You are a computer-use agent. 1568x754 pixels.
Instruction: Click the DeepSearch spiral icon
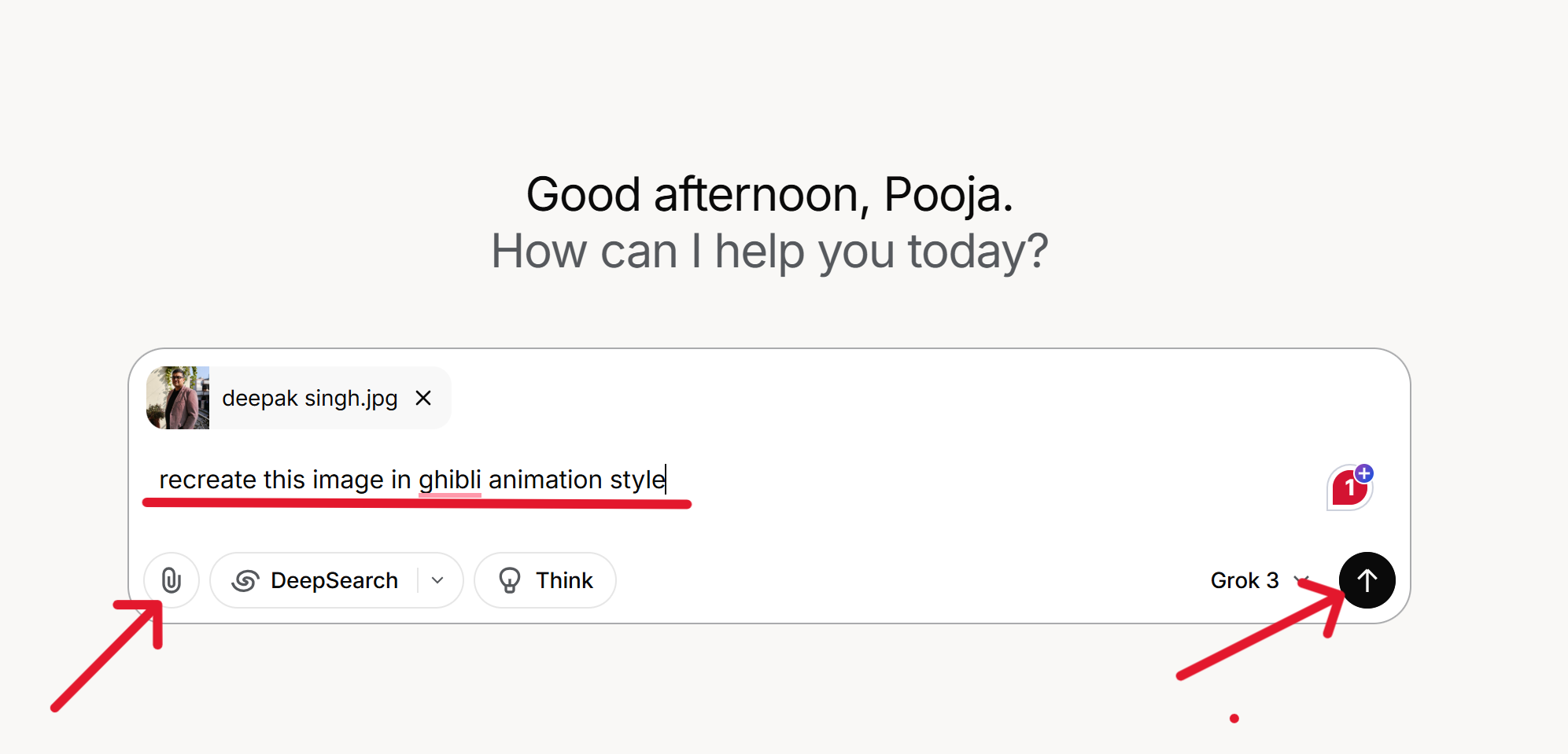(245, 581)
